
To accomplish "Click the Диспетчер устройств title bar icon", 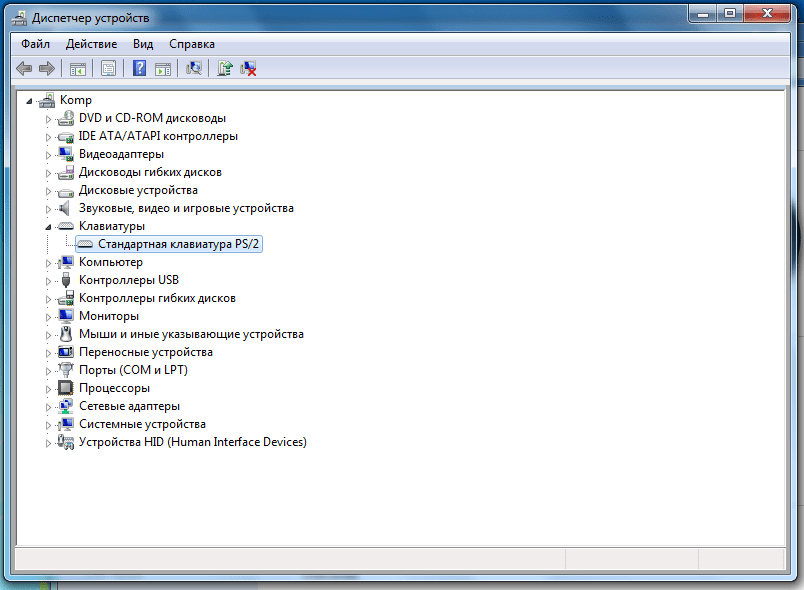I will click(x=19, y=18).
